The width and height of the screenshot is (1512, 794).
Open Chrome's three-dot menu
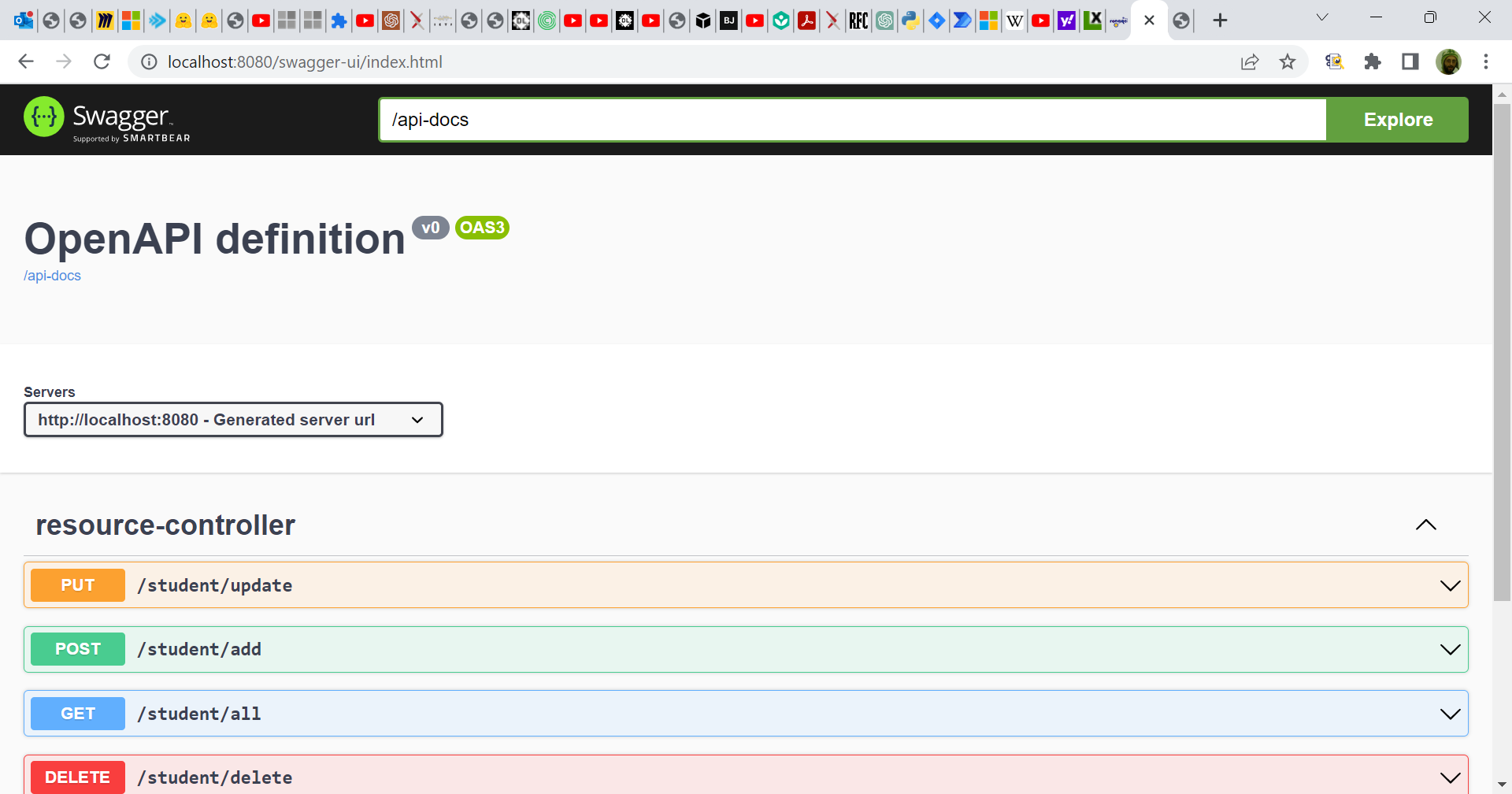tap(1485, 61)
